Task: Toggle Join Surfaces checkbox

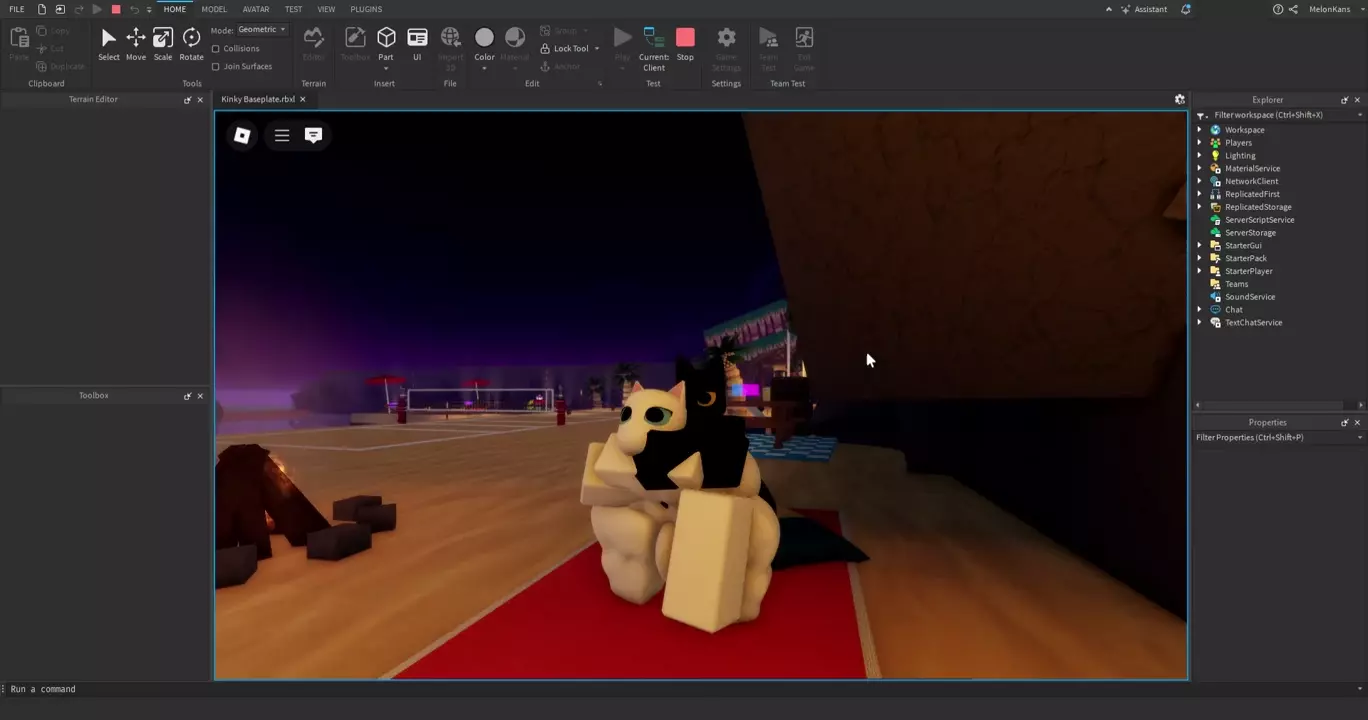Action: click(216, 67)
